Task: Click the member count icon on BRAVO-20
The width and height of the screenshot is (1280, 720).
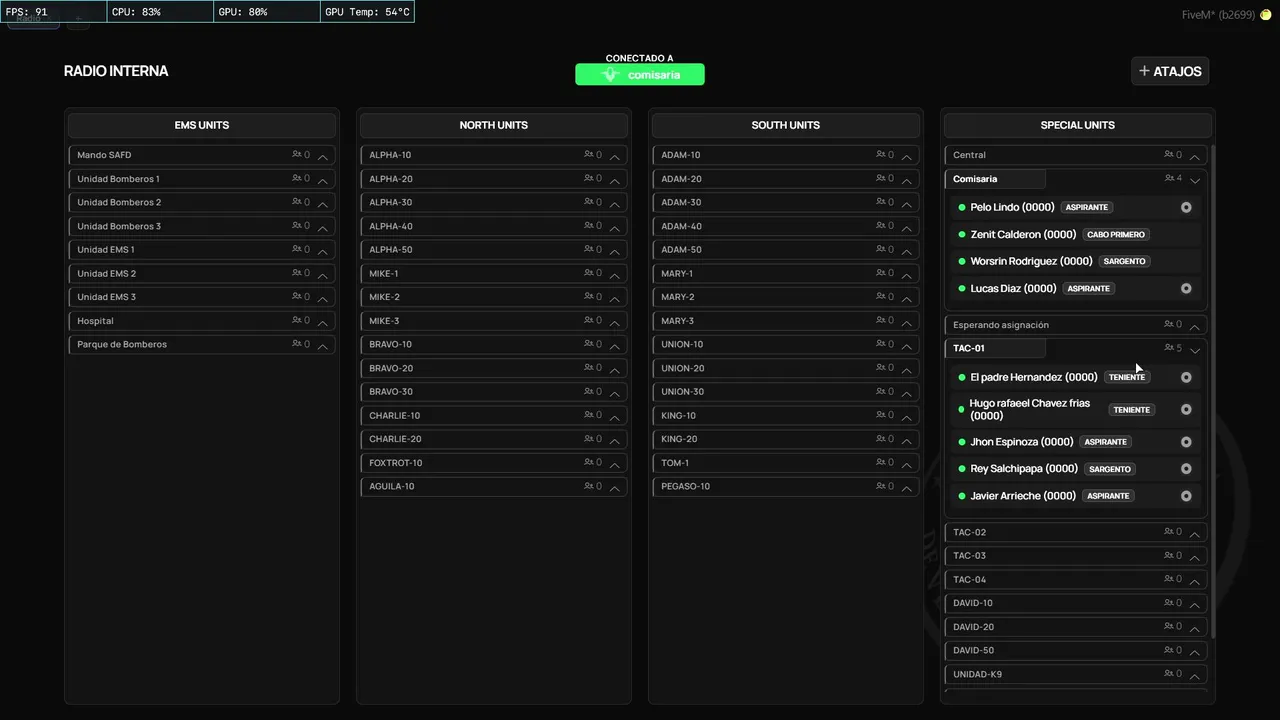Action: (589, 368)
